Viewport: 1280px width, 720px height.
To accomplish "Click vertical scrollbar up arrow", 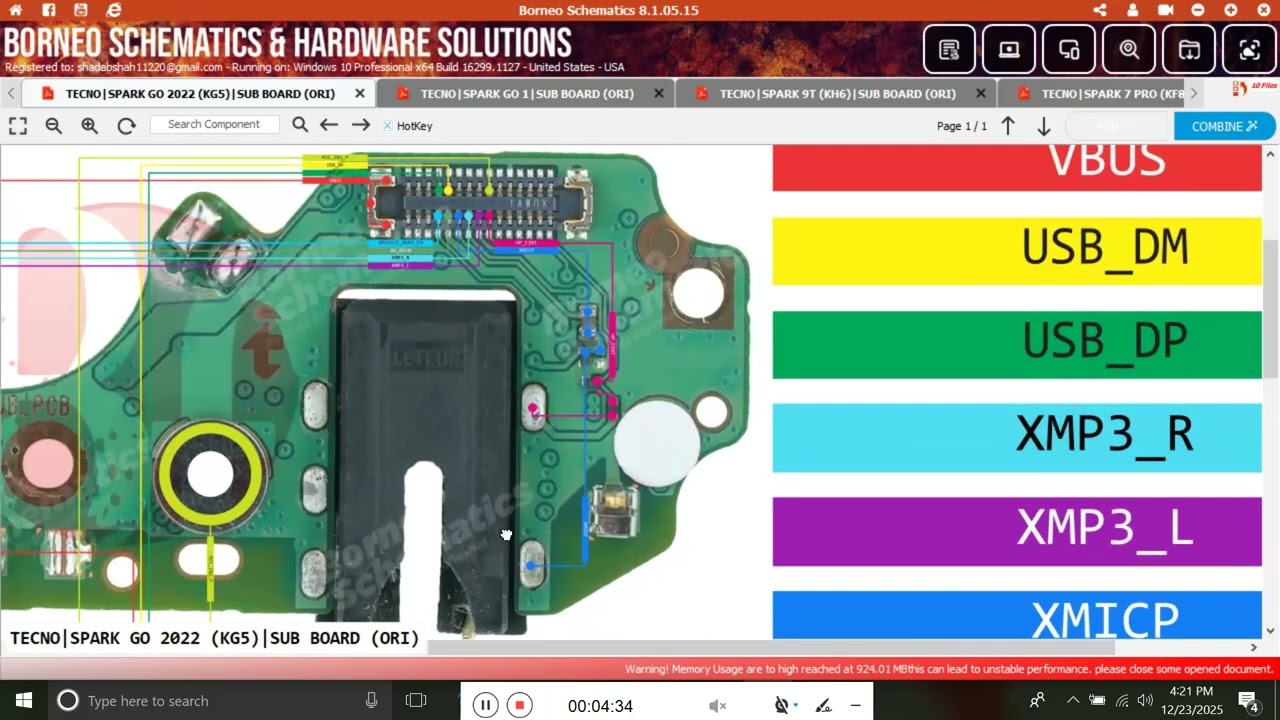I will (1271, 153).
